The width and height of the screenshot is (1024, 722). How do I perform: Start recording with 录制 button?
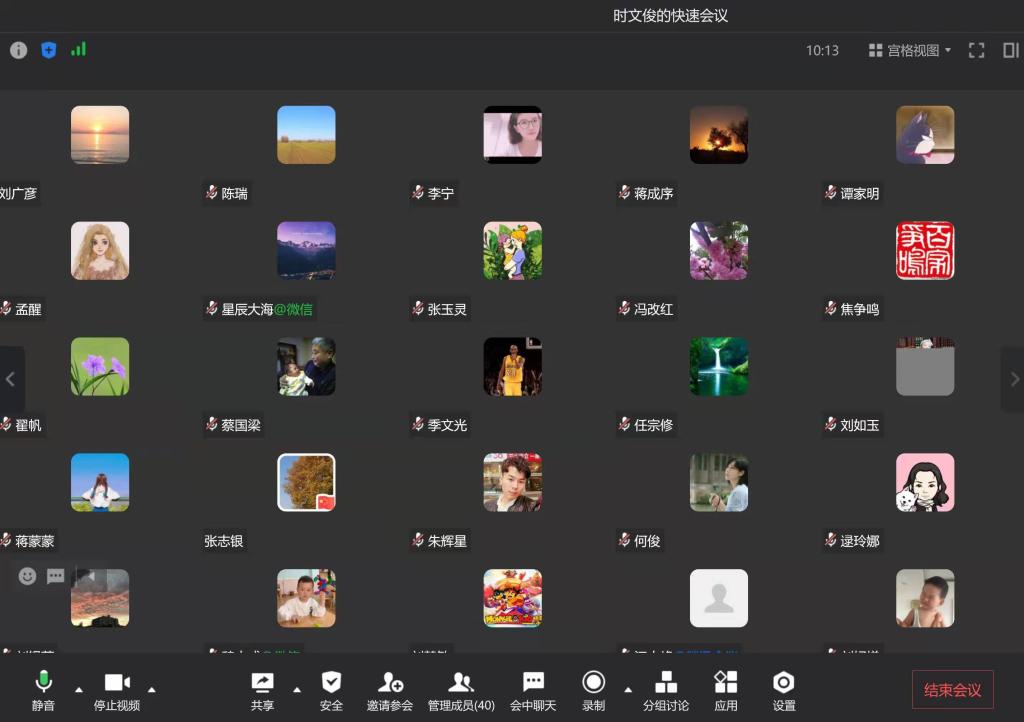pyautogui.click(x=593, y=690)
